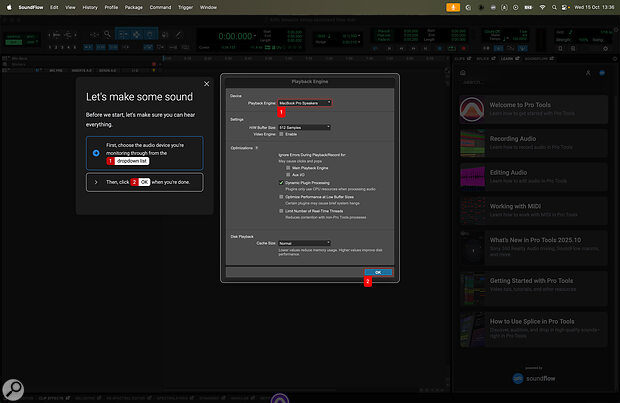Open the Trigger menu
This screenshot has width=620, height=403.
(x=185, y=7)
